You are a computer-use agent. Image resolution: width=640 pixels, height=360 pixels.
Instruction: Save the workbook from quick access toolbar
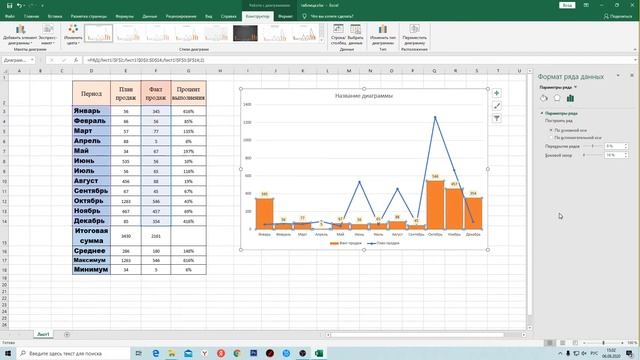[x=9, y=6]
